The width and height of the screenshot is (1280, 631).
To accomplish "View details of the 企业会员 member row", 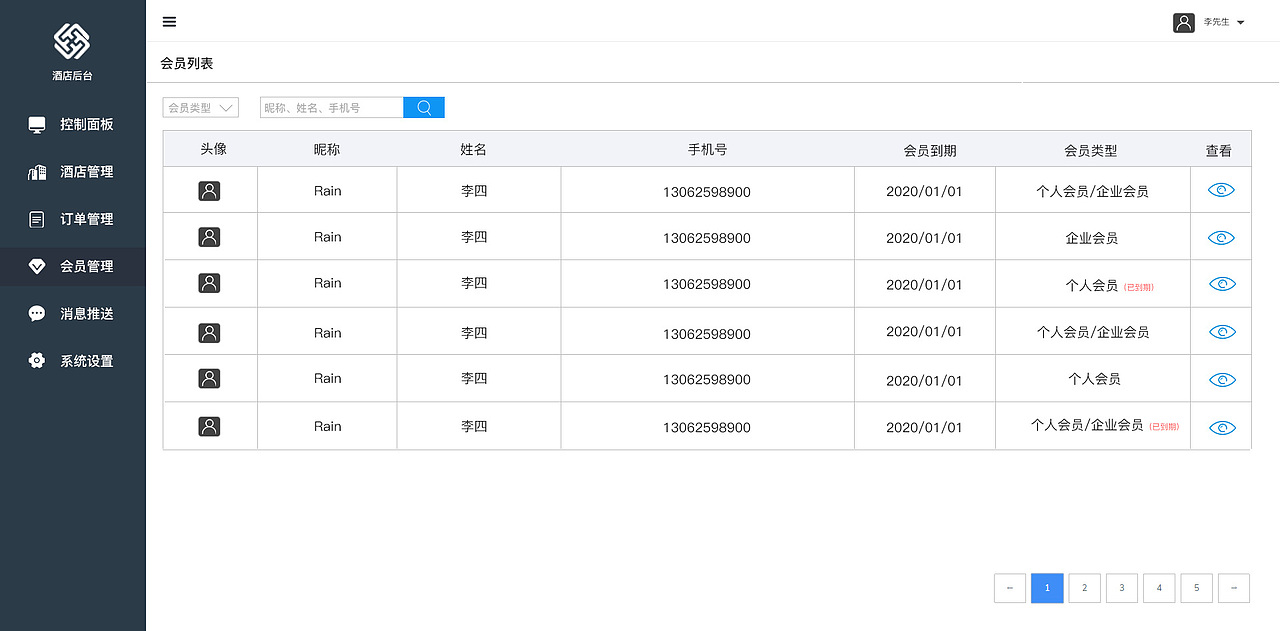I will (x=1220, y=237).
